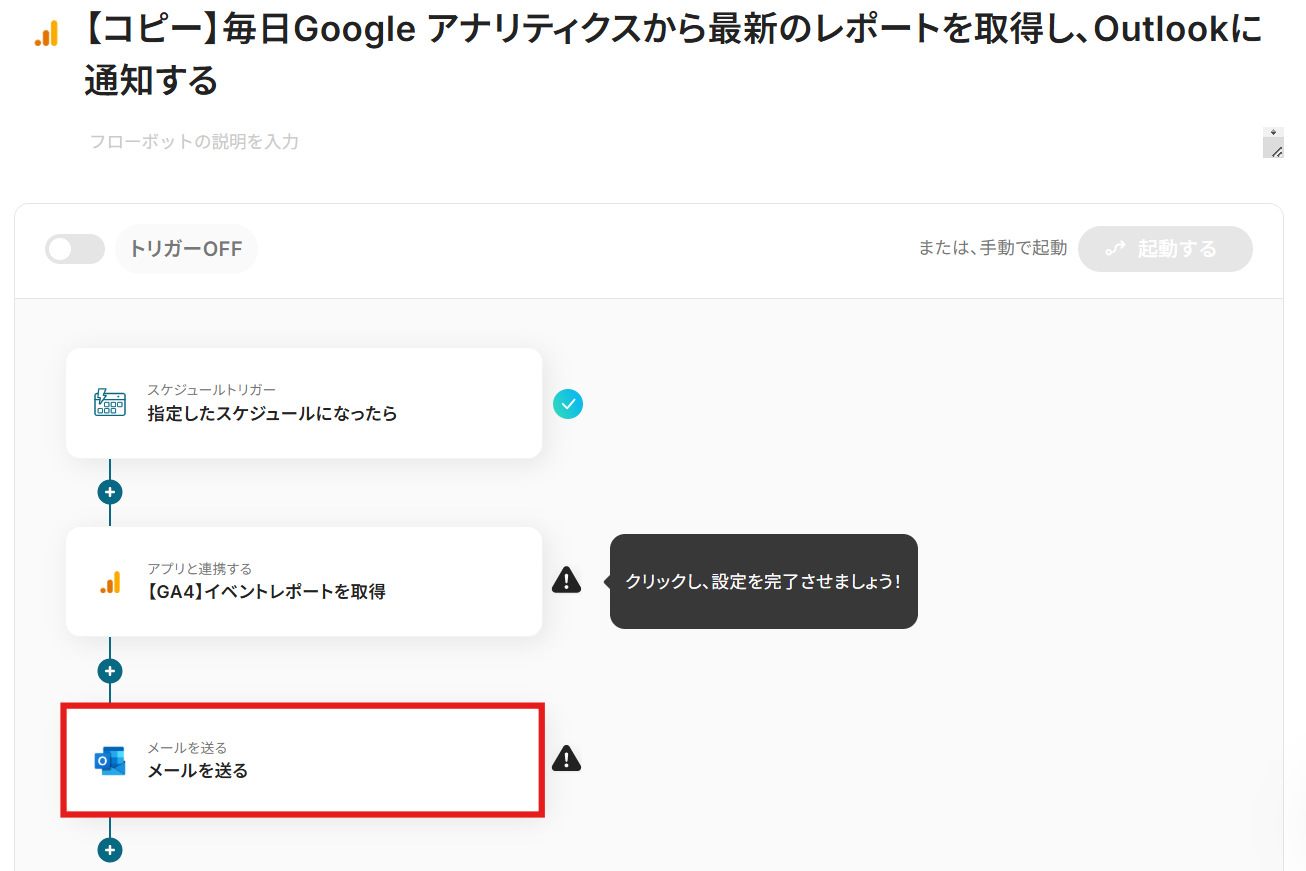Click the スケジュールトリガー label

click(212, 390)
